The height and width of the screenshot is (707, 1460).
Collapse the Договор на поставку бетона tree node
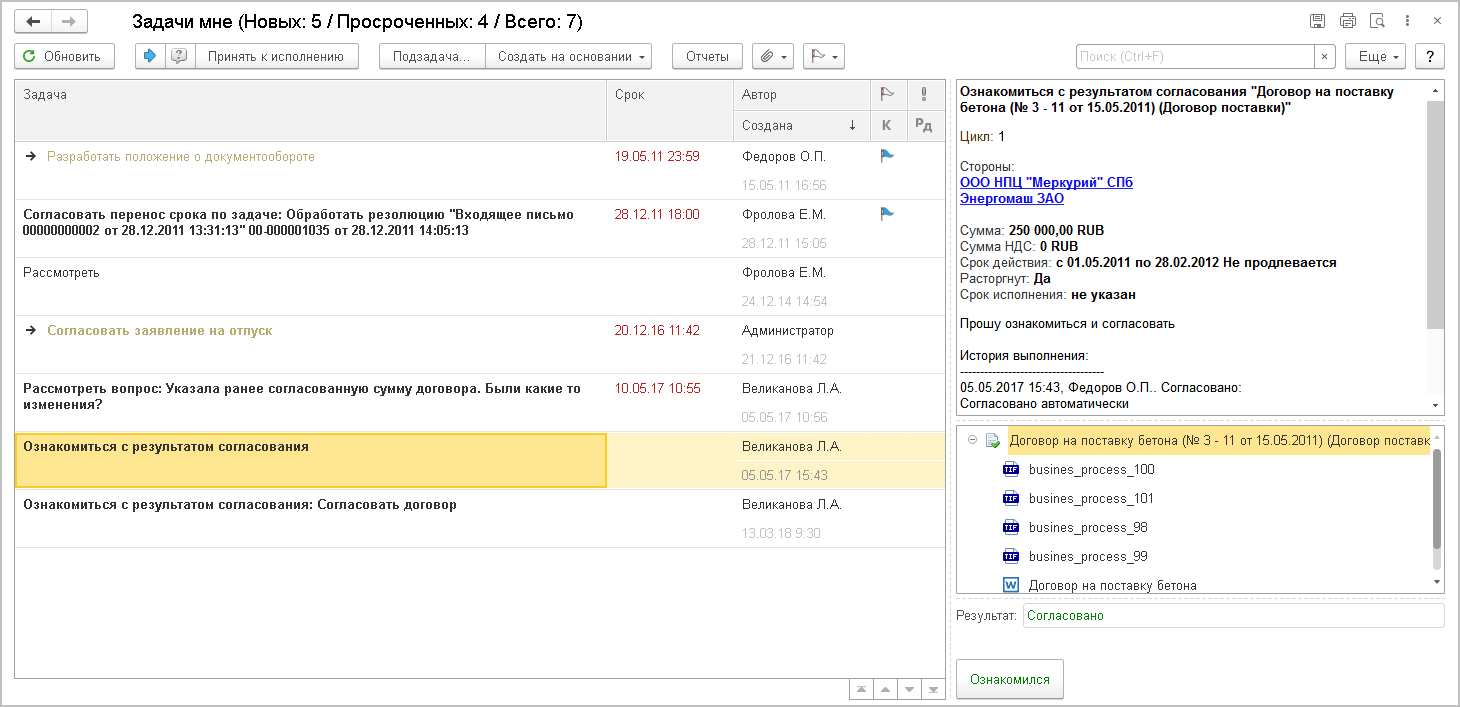pyautogui.click(x=972, y=440)
